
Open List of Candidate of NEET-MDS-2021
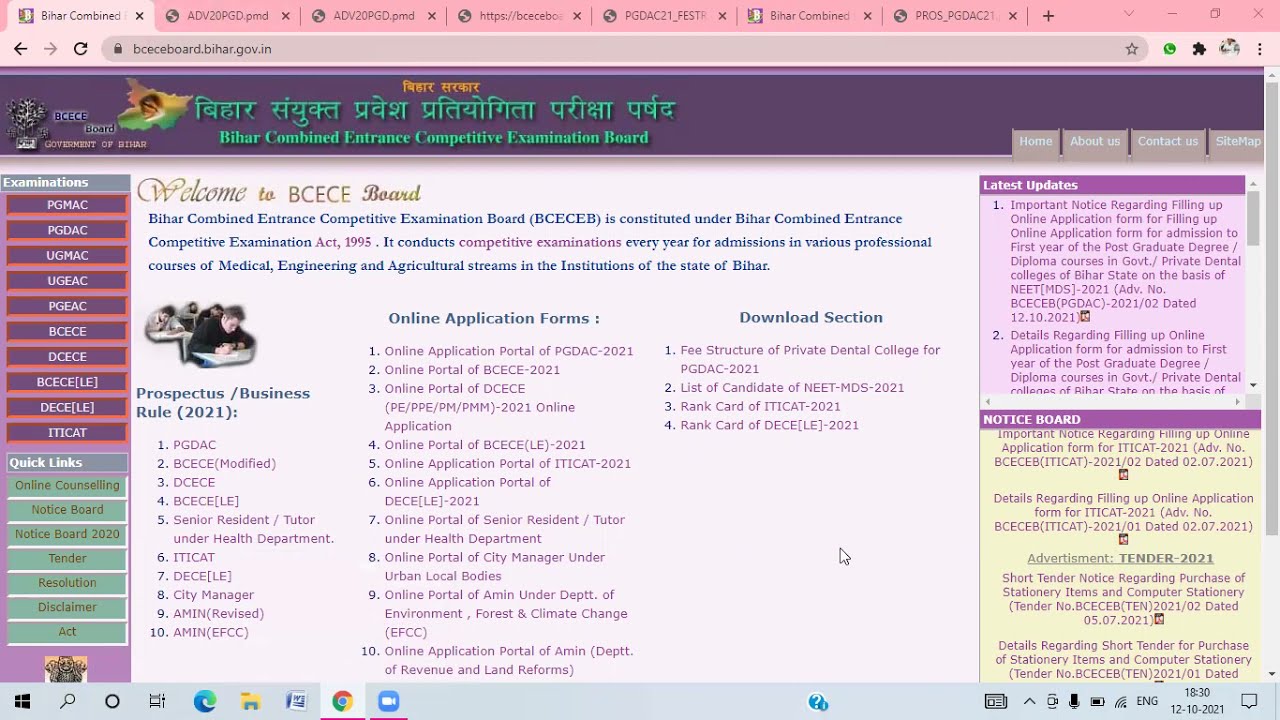(x=792, y=387)
